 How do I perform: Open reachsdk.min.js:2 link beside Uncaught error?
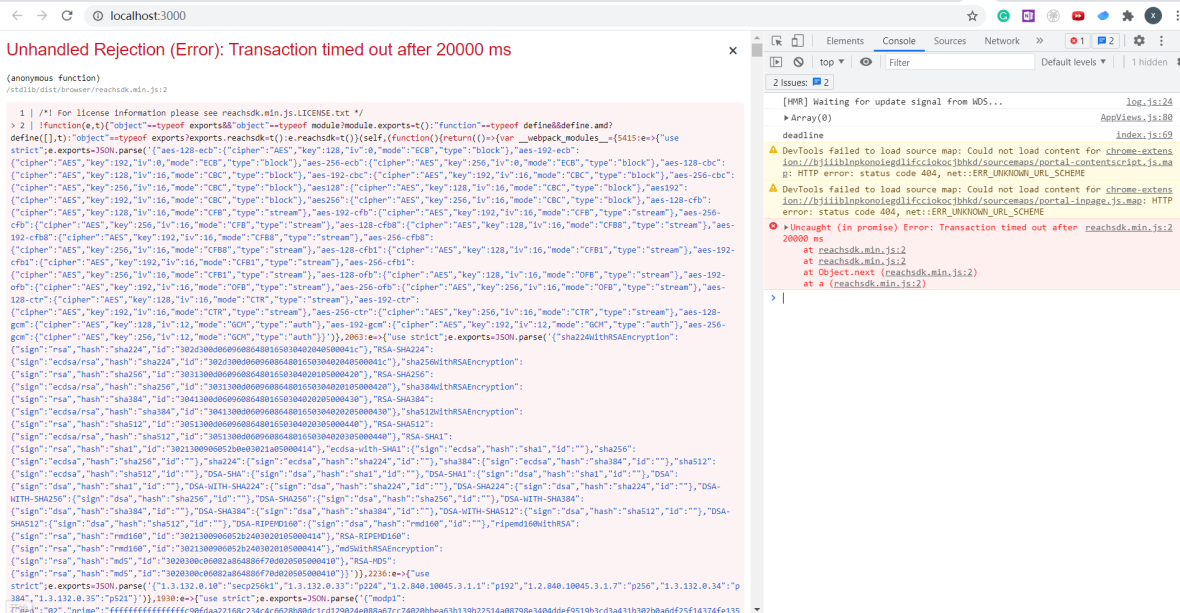click(x=1128, y=227)
